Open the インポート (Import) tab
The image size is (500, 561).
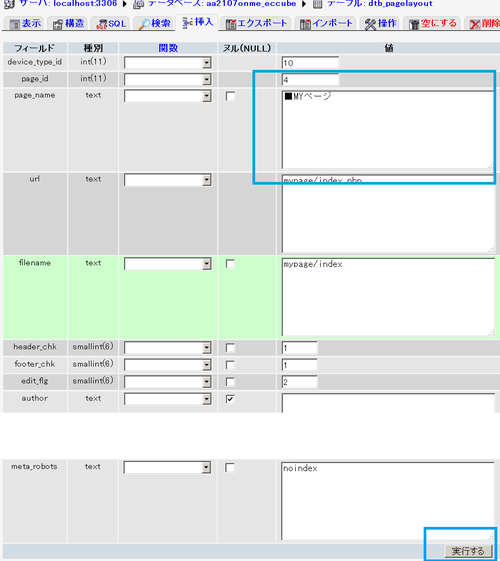tap(325, 24)
